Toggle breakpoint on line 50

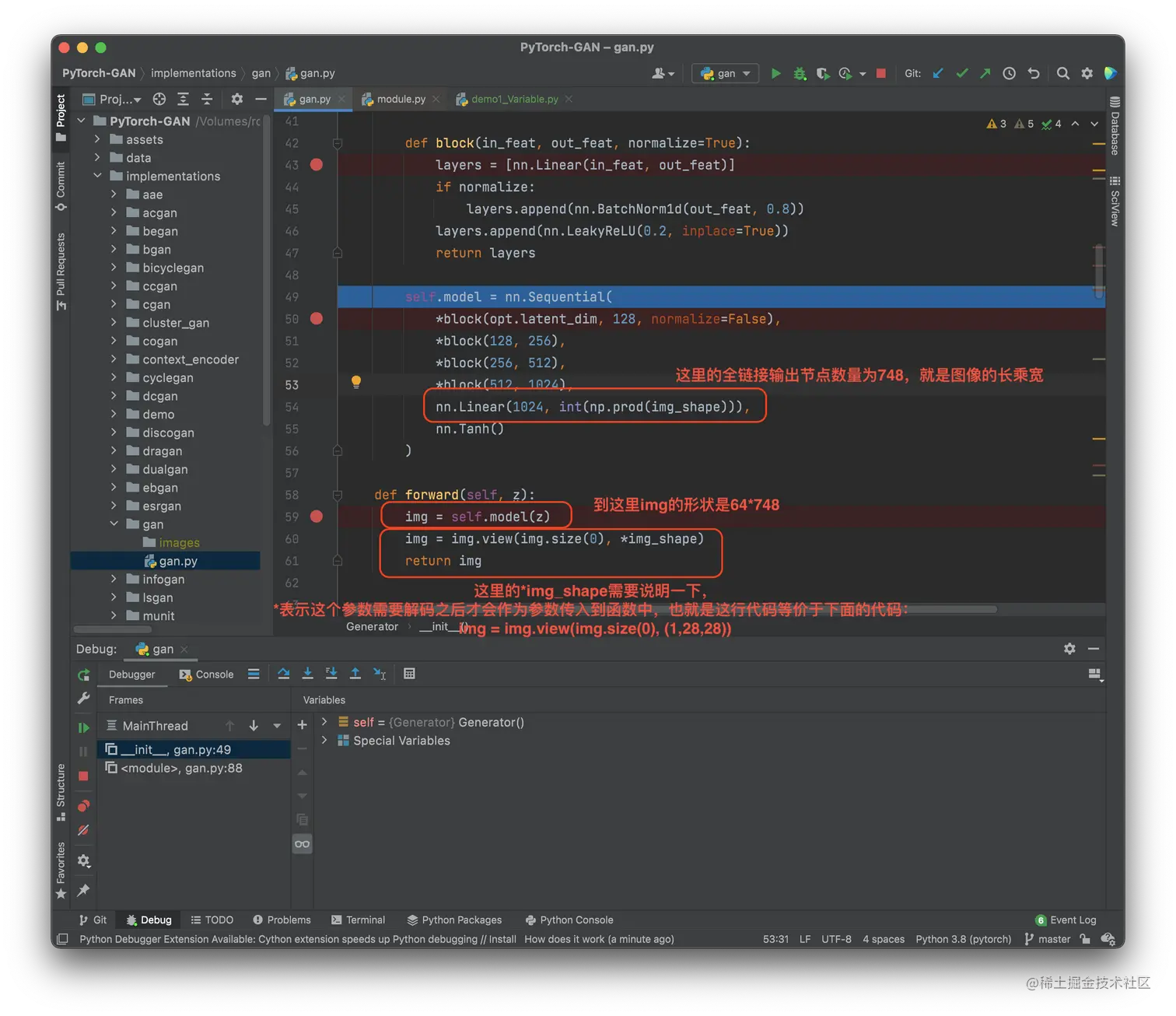(317, 319)
